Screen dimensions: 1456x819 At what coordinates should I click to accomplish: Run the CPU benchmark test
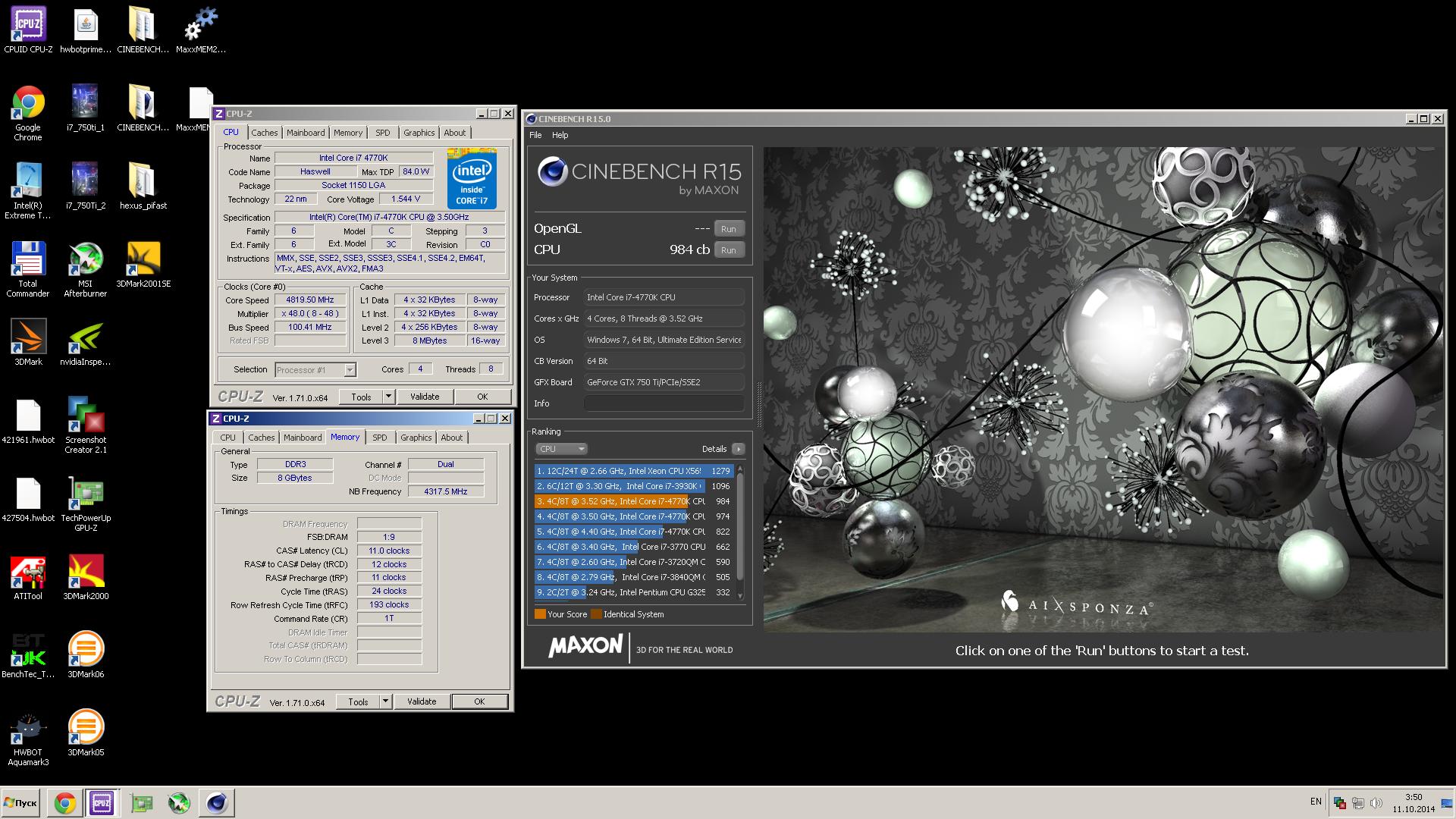(728, 249)
